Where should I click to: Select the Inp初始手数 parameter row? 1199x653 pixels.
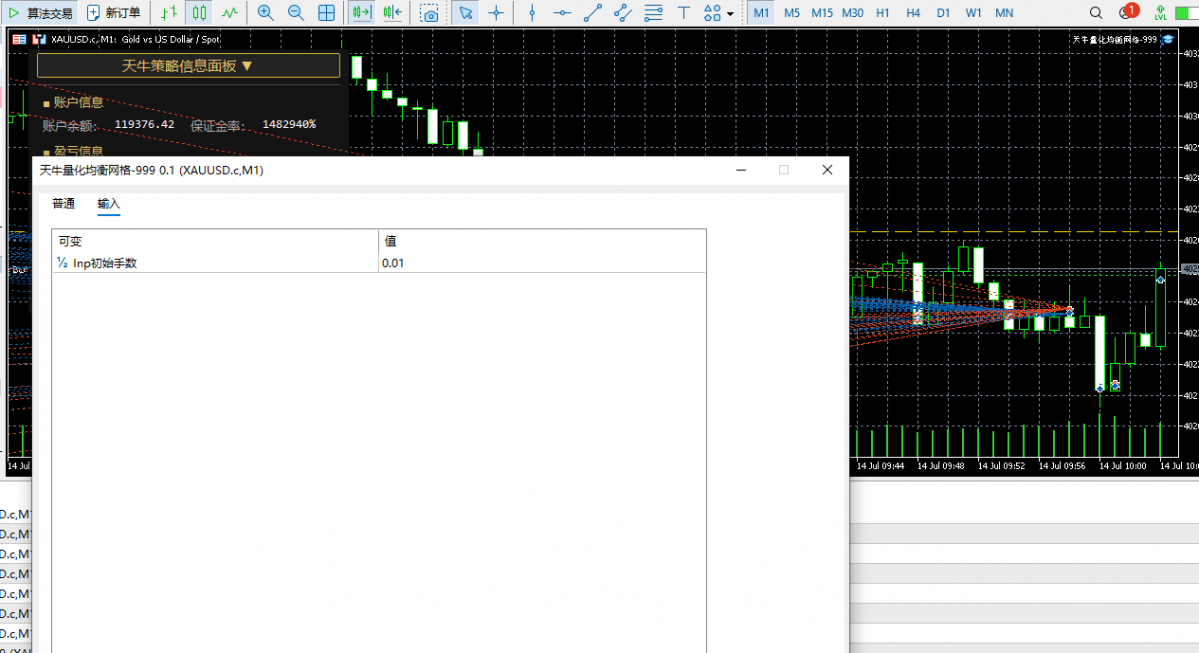[379, 262]
